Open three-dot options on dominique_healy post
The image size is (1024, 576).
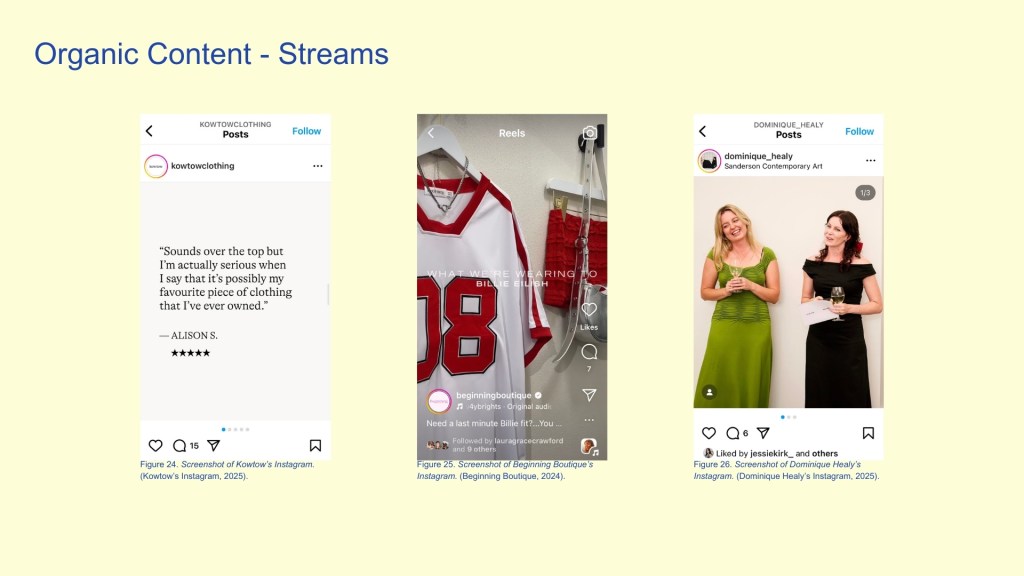(870, 161)
